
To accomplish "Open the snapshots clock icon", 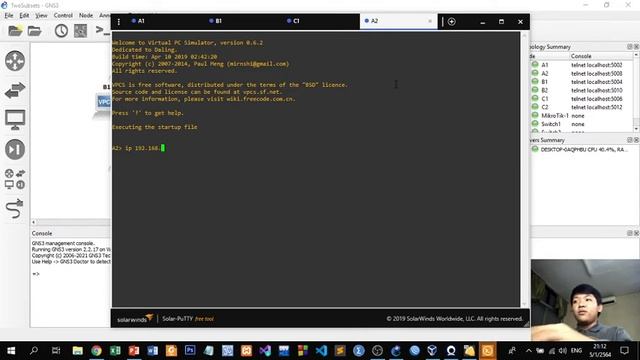I will (x=61, y=31).
